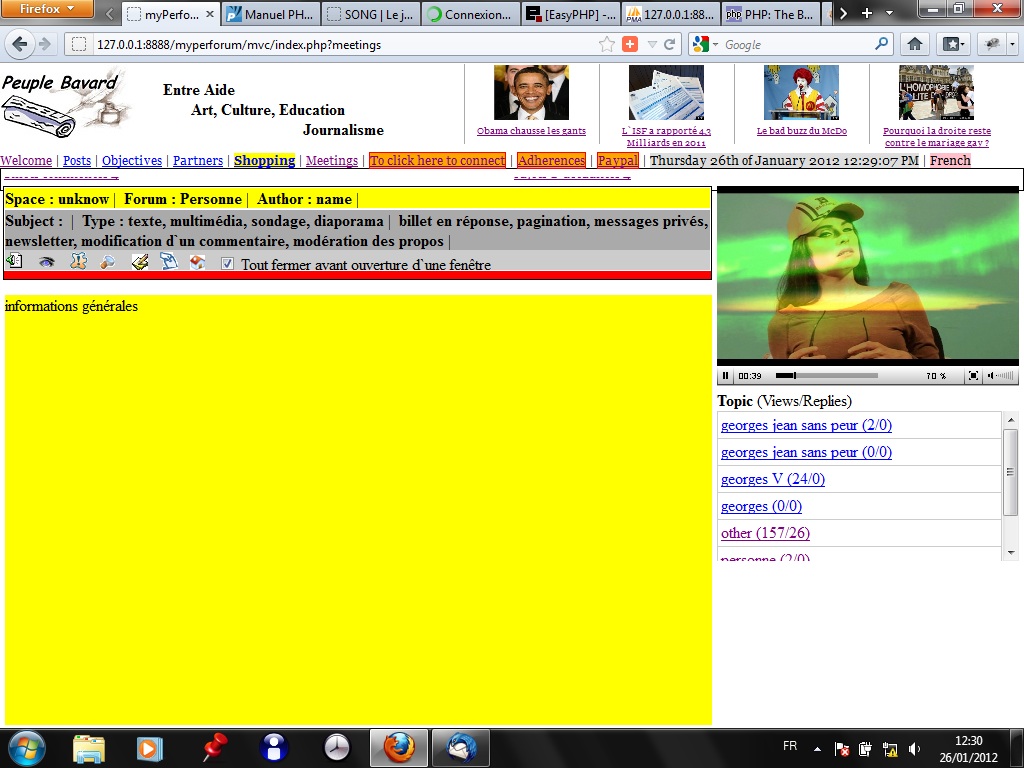1024x768 pixels.
Task: Click the address bar URL
Action: click(x=239, y=44)
